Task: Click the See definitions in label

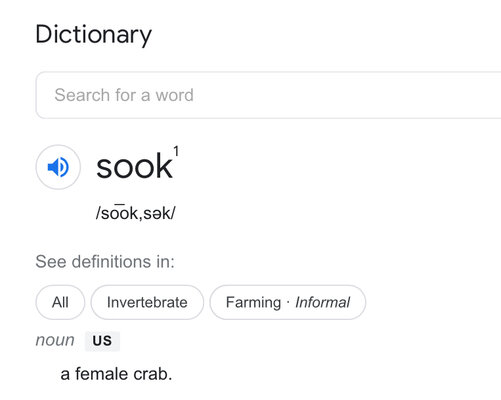Action: tap(105, 261)
